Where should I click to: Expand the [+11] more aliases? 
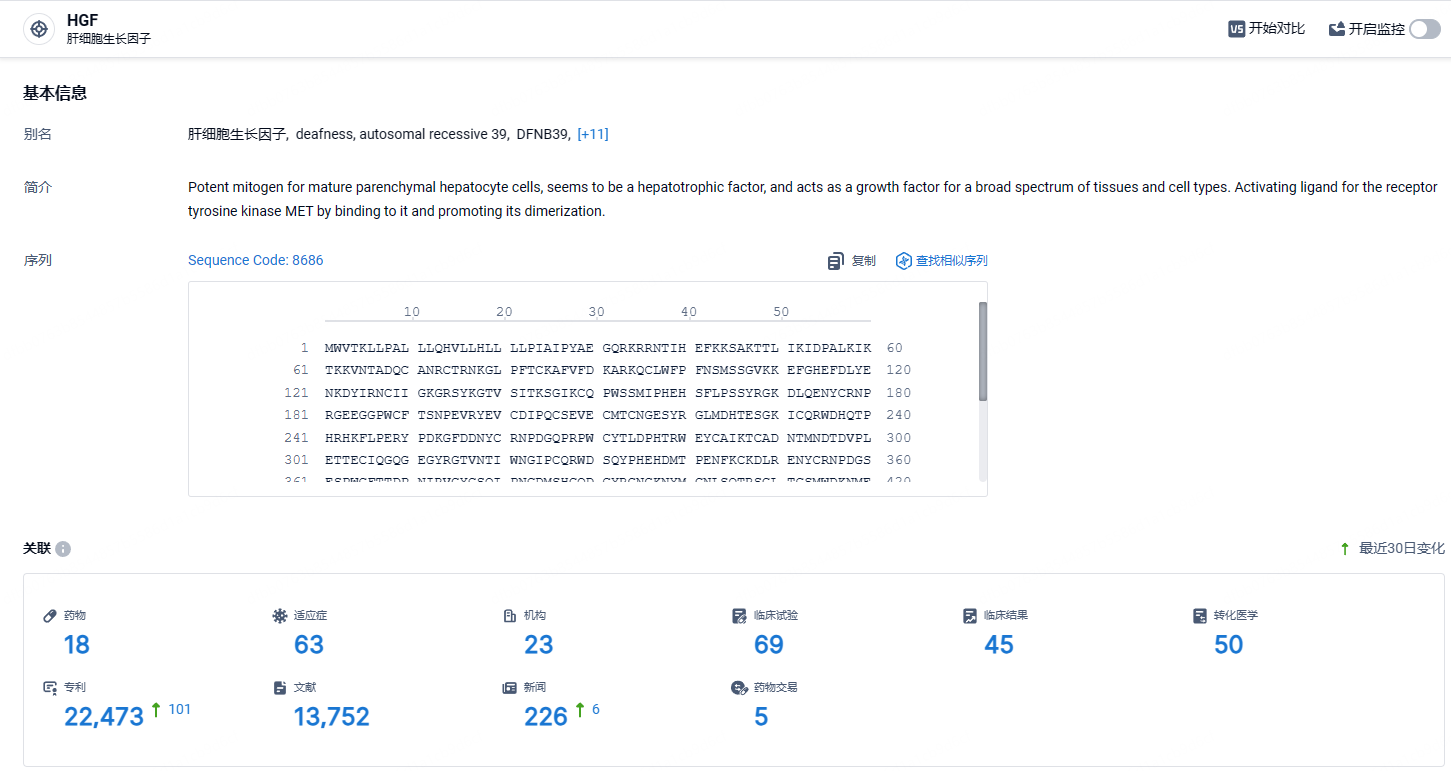(x=593, y=134)
